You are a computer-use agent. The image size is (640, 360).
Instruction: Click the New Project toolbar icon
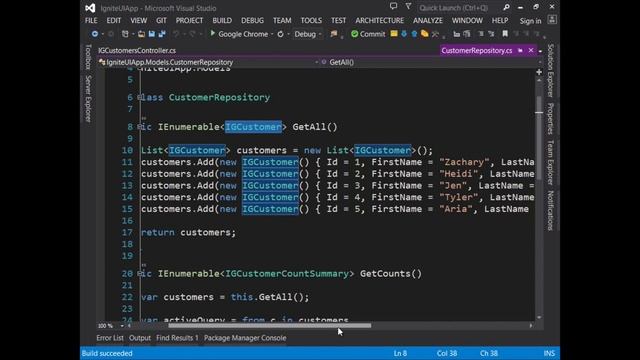(x=125, y=34)
